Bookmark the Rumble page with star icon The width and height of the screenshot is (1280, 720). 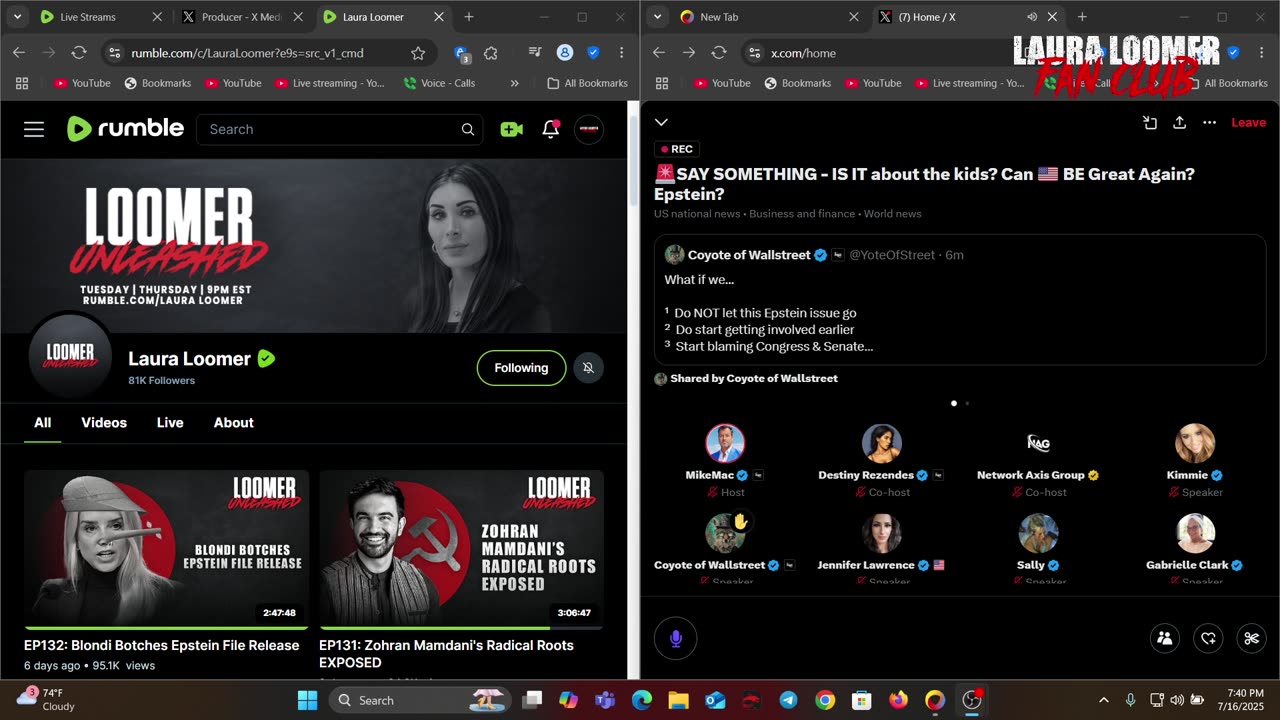[x=418, y=53]
